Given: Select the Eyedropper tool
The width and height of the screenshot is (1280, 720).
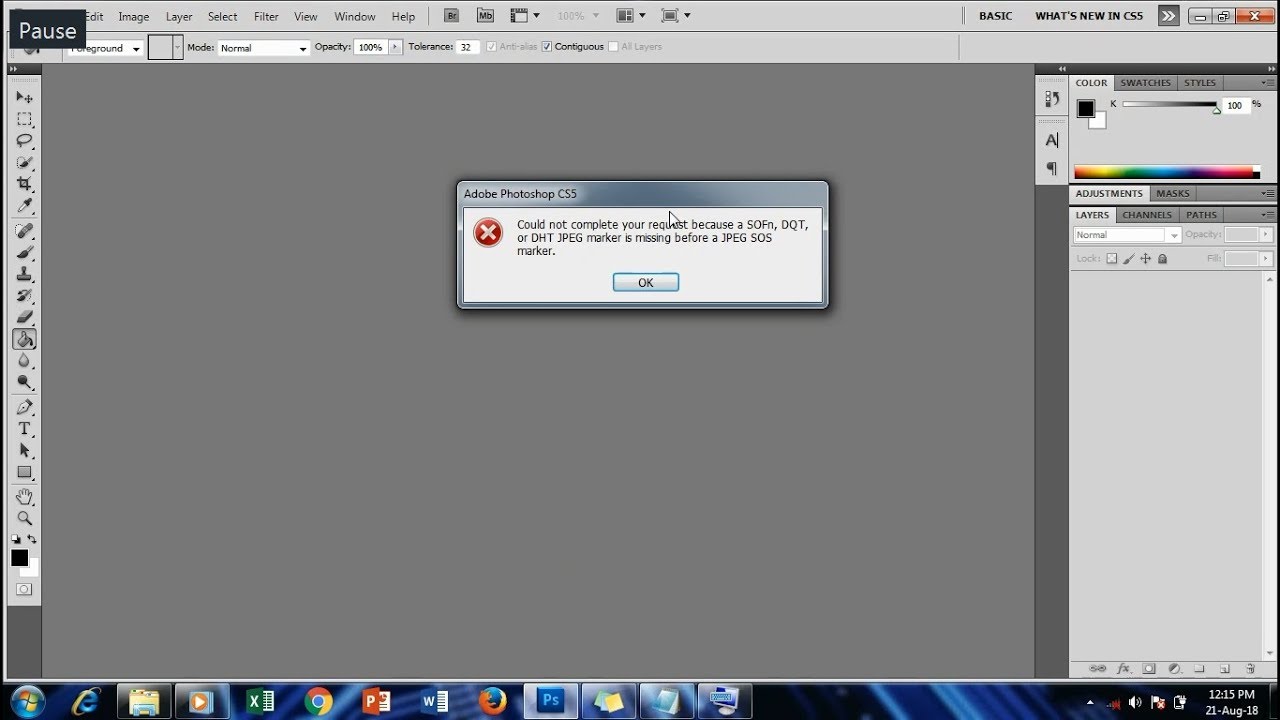Looking at the screenshot, I should pos(25,206).
